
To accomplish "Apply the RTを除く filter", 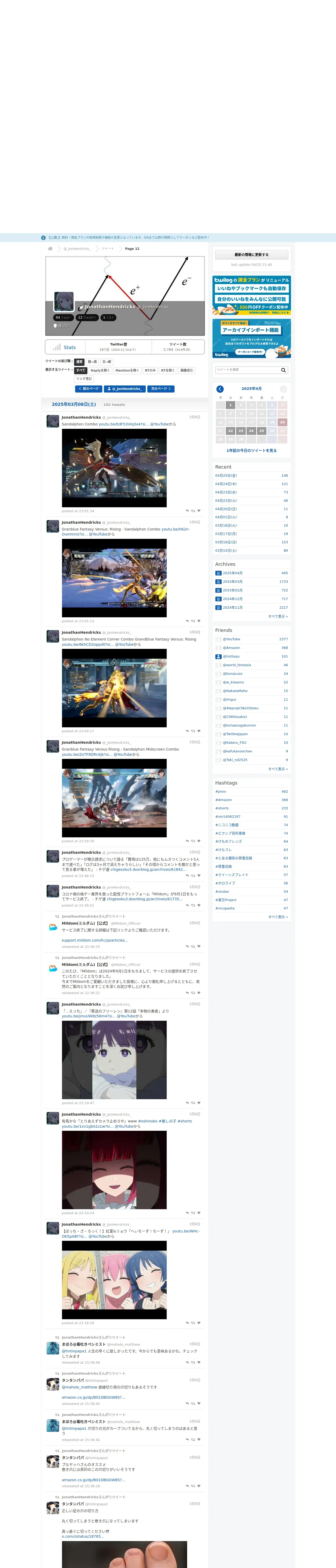I will tap(168, 370).
